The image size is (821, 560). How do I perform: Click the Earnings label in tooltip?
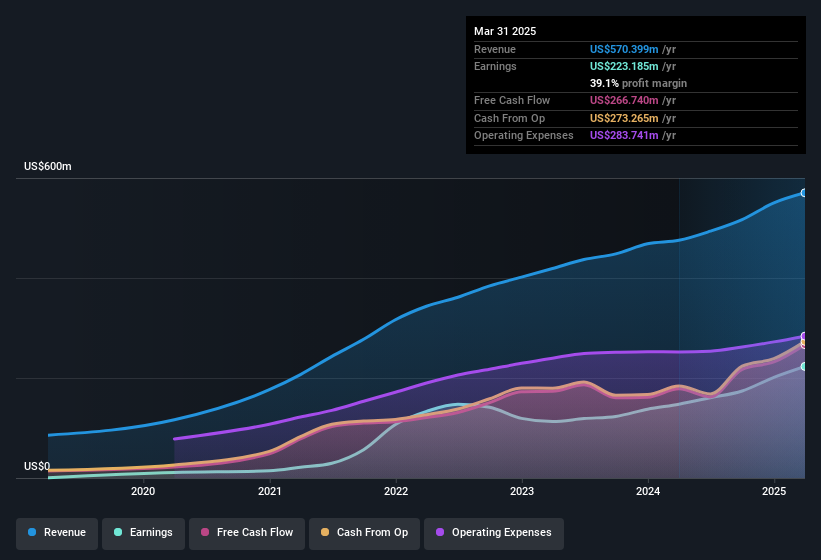click(x=495, y=66)
